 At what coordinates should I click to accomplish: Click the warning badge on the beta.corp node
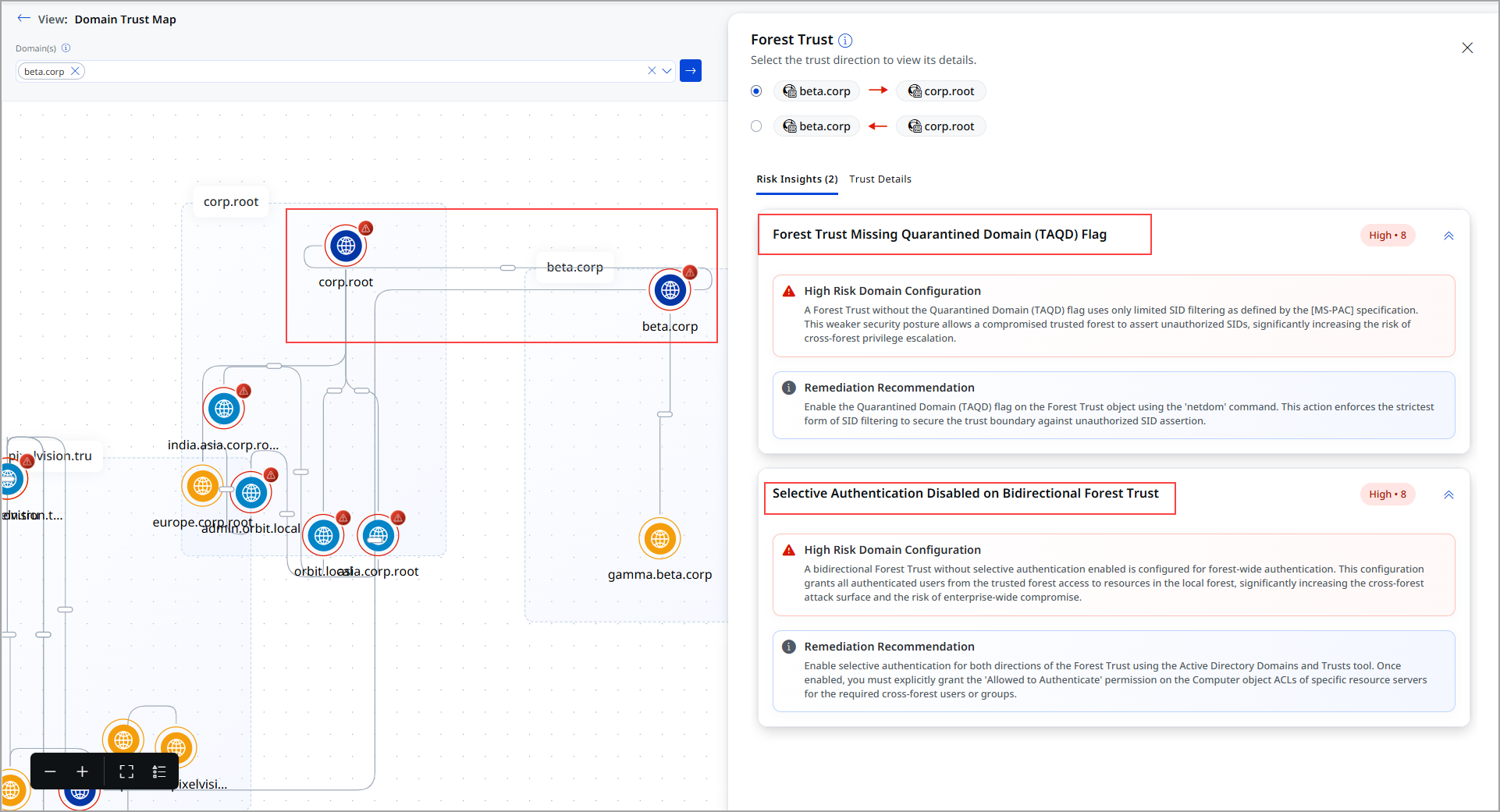[690, 272]
